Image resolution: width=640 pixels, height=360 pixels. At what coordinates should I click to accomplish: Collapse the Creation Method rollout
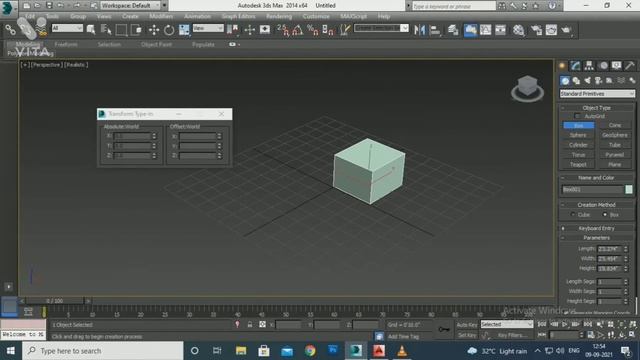click(x=597, y=204)
